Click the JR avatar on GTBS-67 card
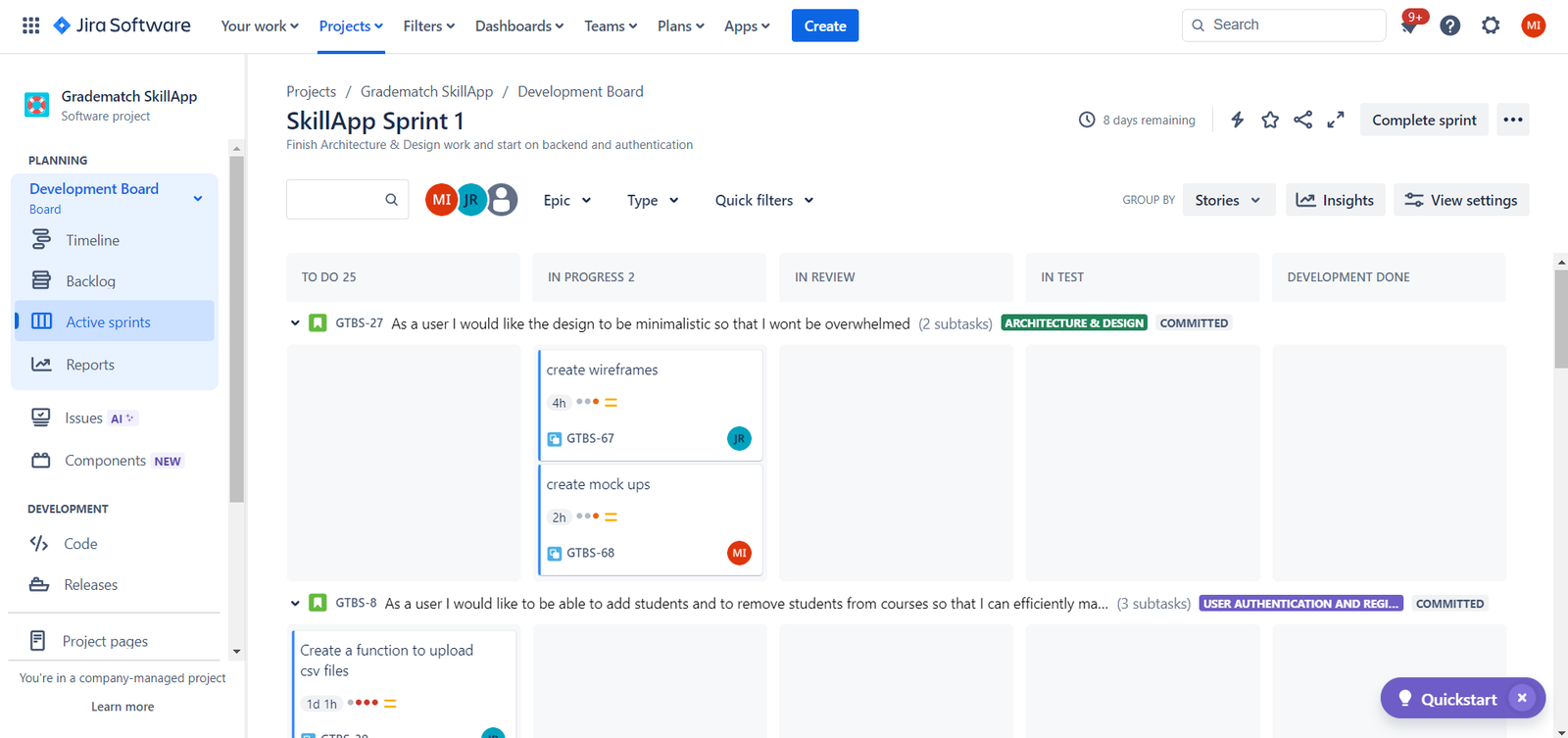The image size is (1568, 738). [x=739, y=438]
